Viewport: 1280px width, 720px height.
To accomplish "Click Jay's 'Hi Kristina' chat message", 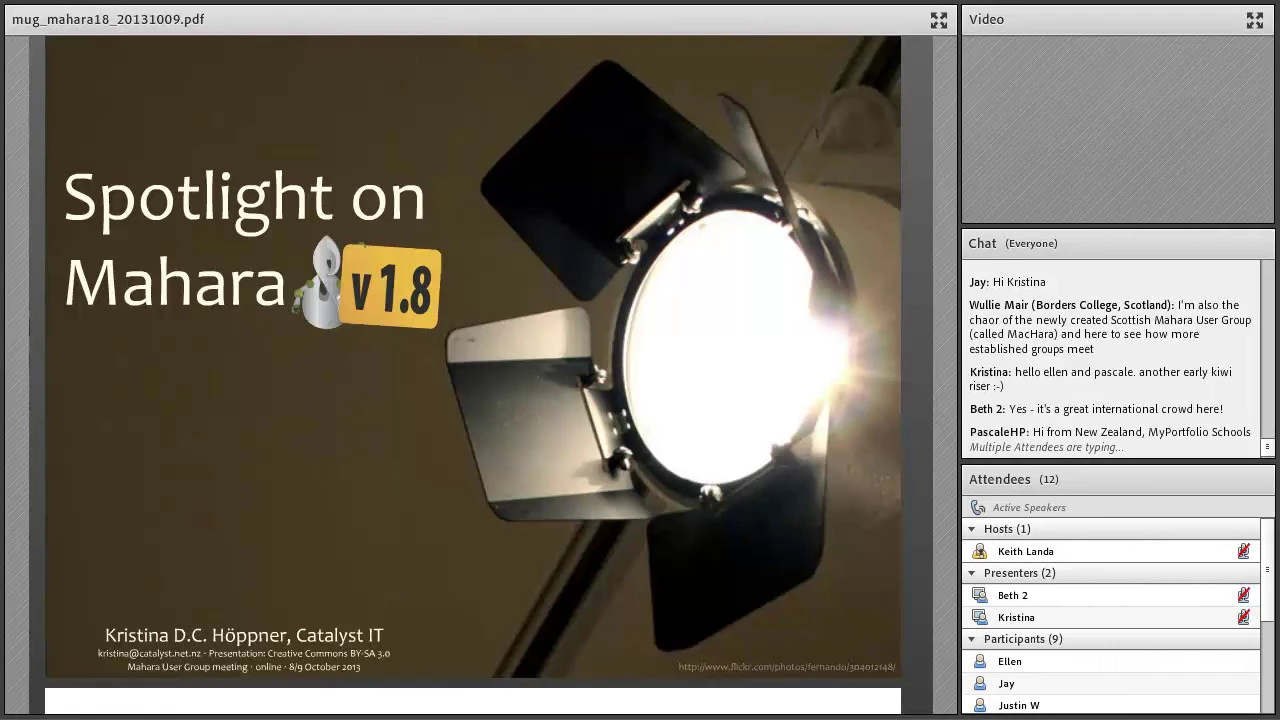I will point(1007,283).
